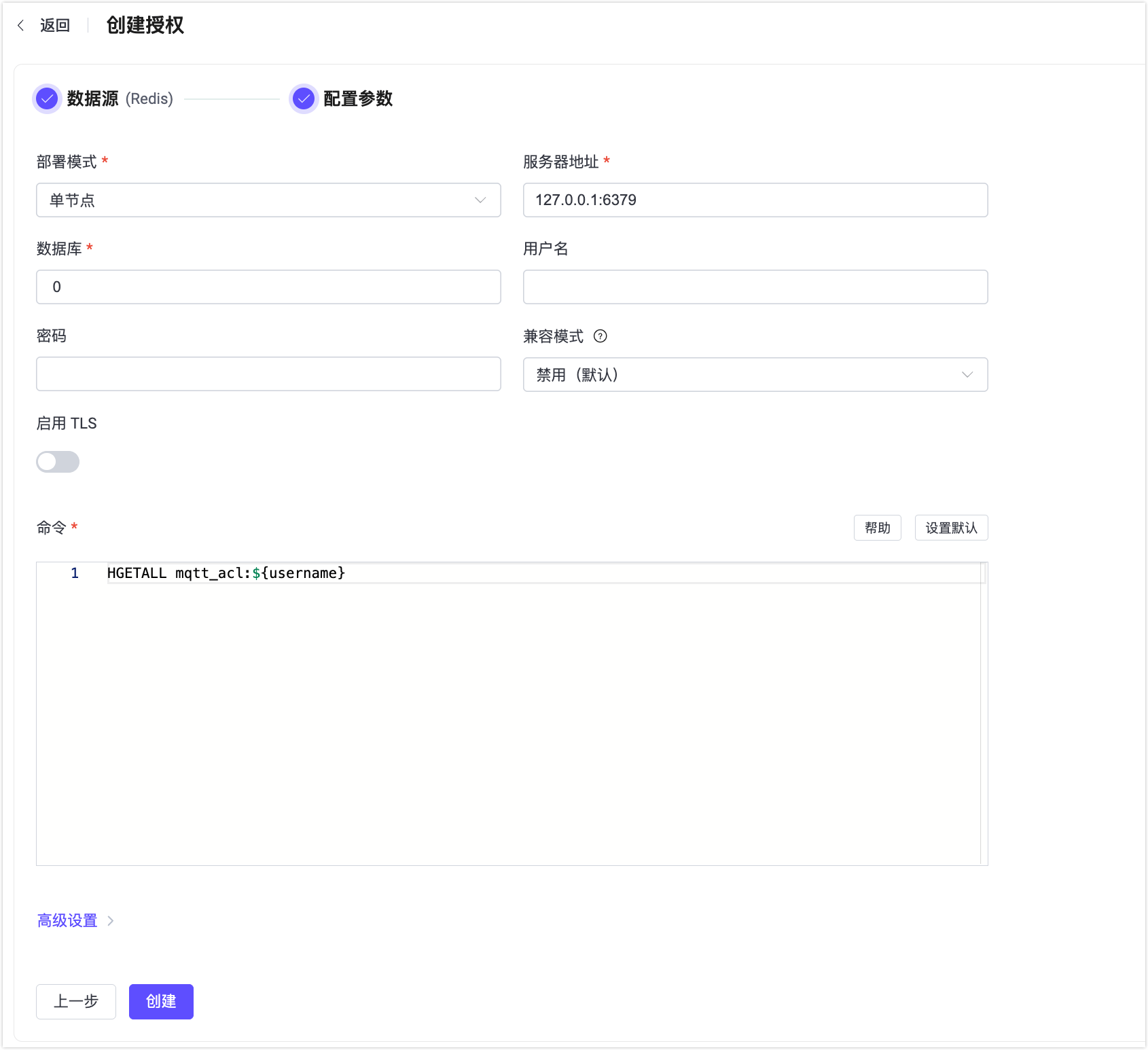Click the chevron icon after 高级设置

(x=111, y=920)
